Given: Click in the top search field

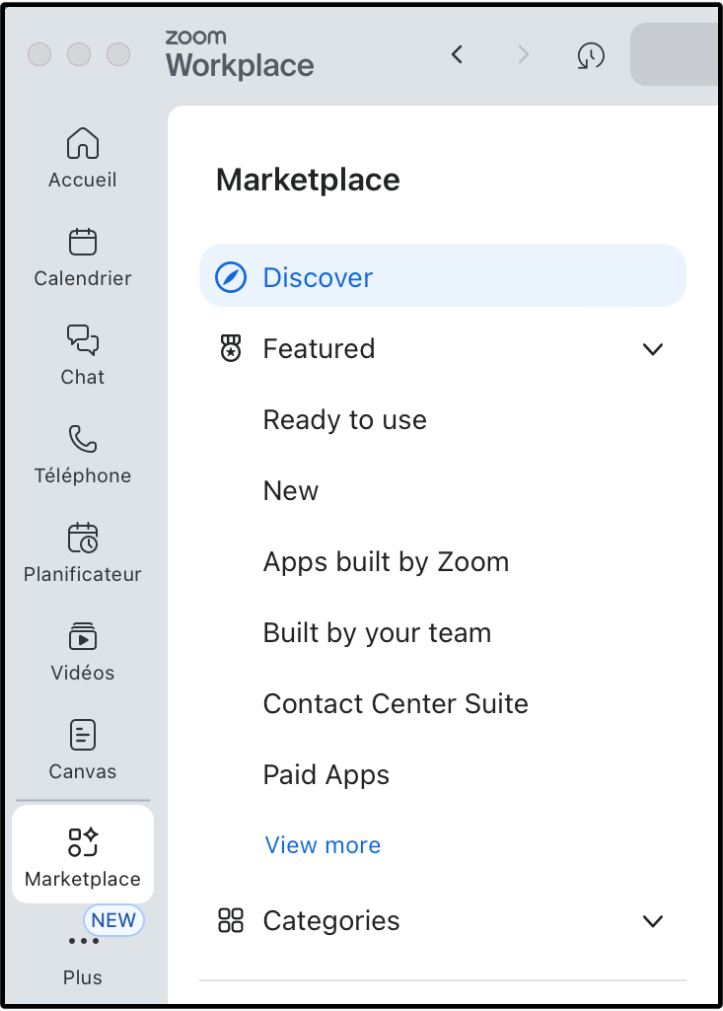Looking at the screenshot, I should click(674, 55).
